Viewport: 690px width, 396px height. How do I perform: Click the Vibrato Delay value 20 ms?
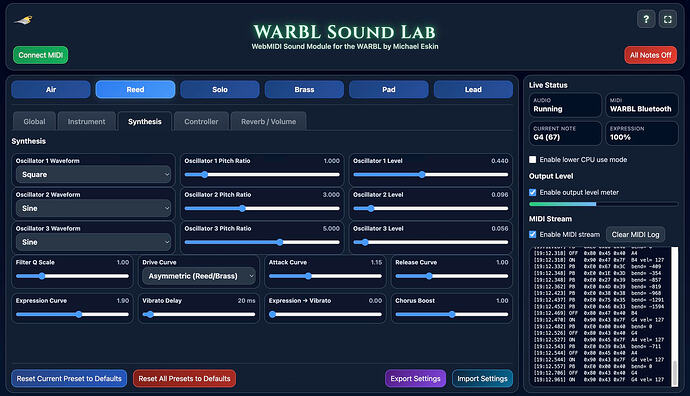246,301
